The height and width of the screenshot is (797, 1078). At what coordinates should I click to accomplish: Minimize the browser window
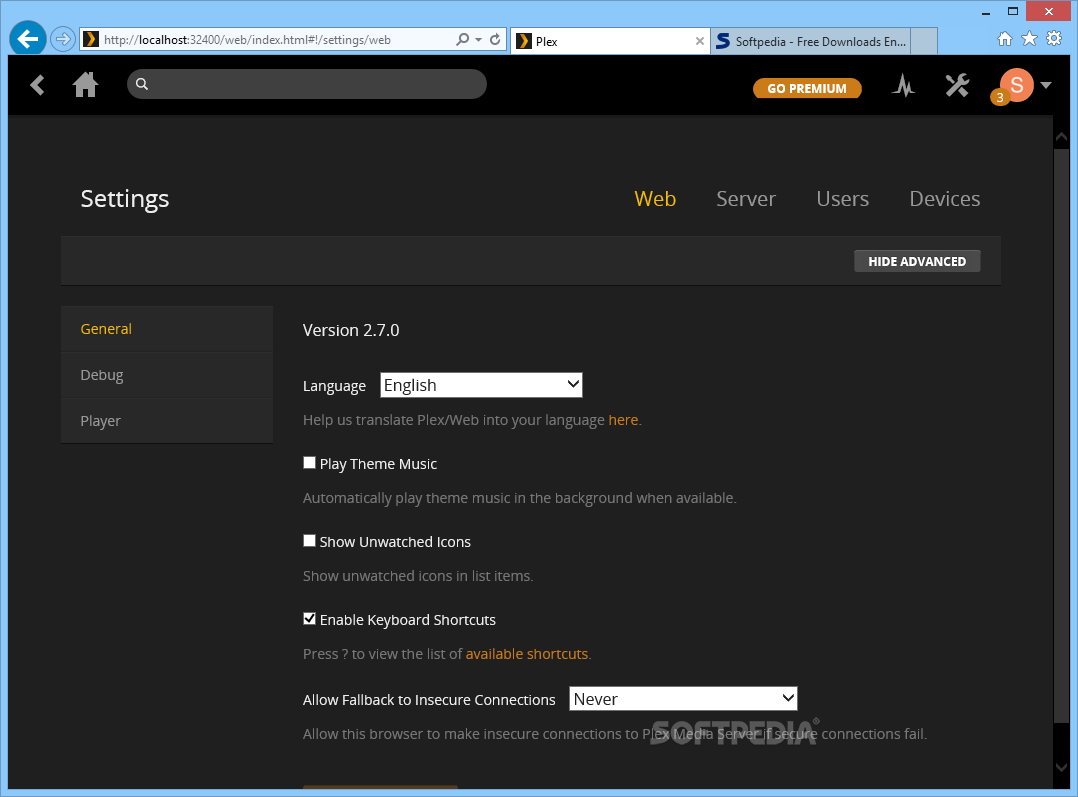click(x=985, y=12)
